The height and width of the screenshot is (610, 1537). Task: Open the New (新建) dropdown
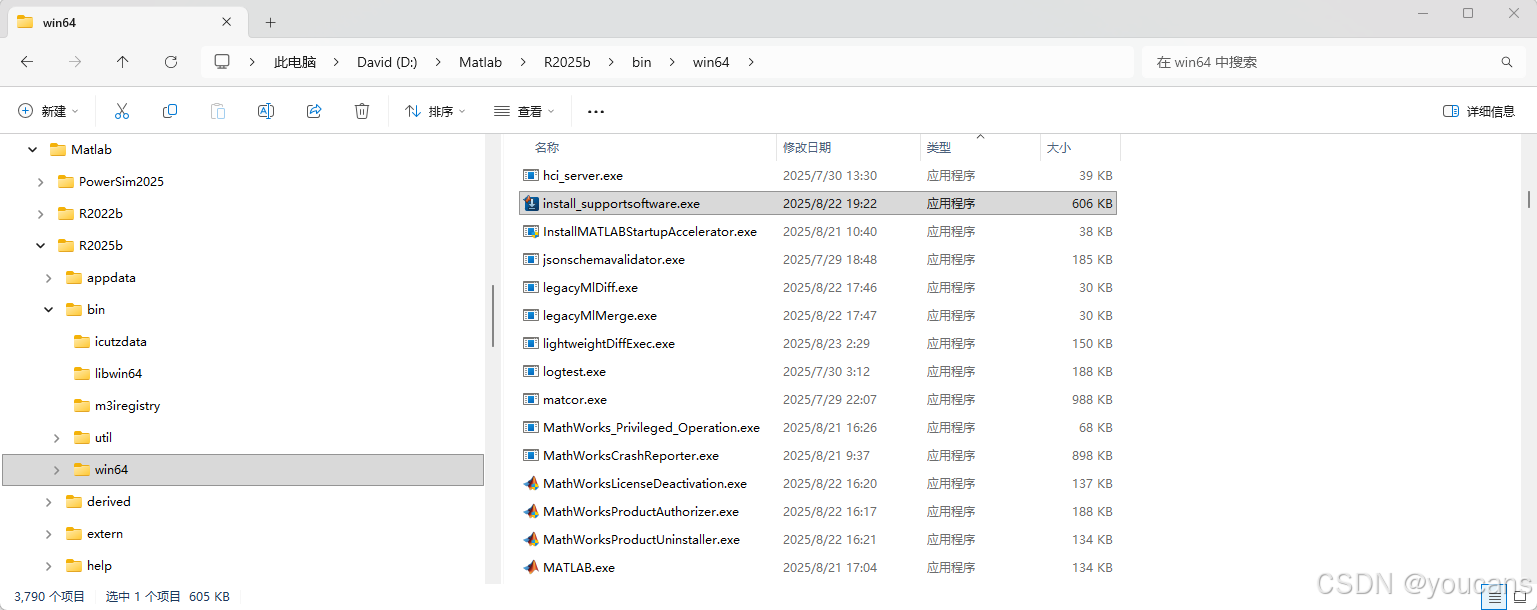coord(48,111)
